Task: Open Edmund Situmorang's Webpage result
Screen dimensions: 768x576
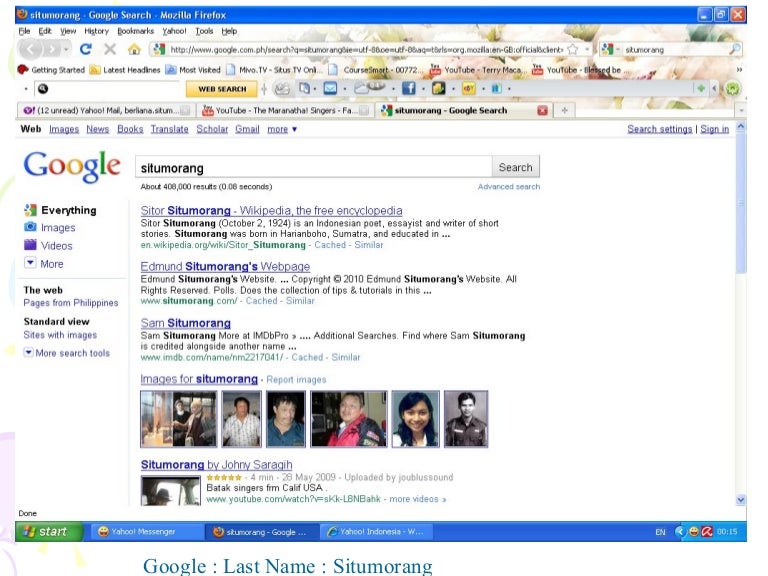Action: 225,266
